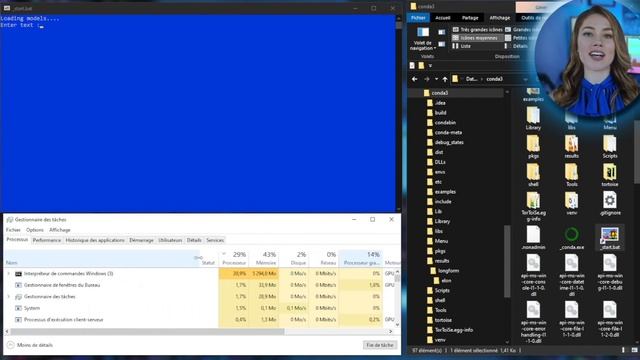This screenshot has width=640, height=360.
Task: Select elon folder in navigation tree
Action: pyautogui.click(x=446, y=280)
